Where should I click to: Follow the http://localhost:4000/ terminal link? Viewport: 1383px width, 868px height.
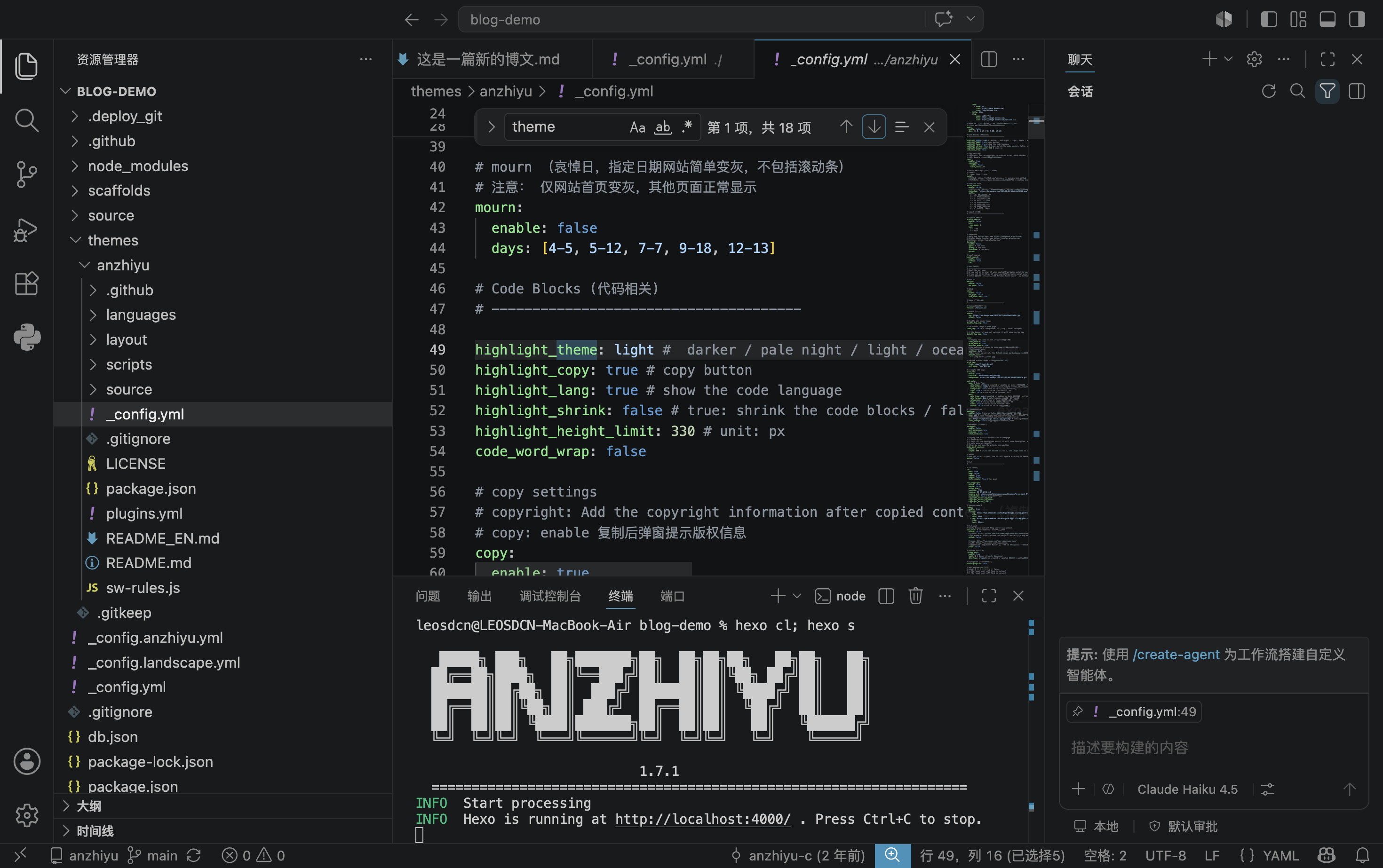pos(702,819)
